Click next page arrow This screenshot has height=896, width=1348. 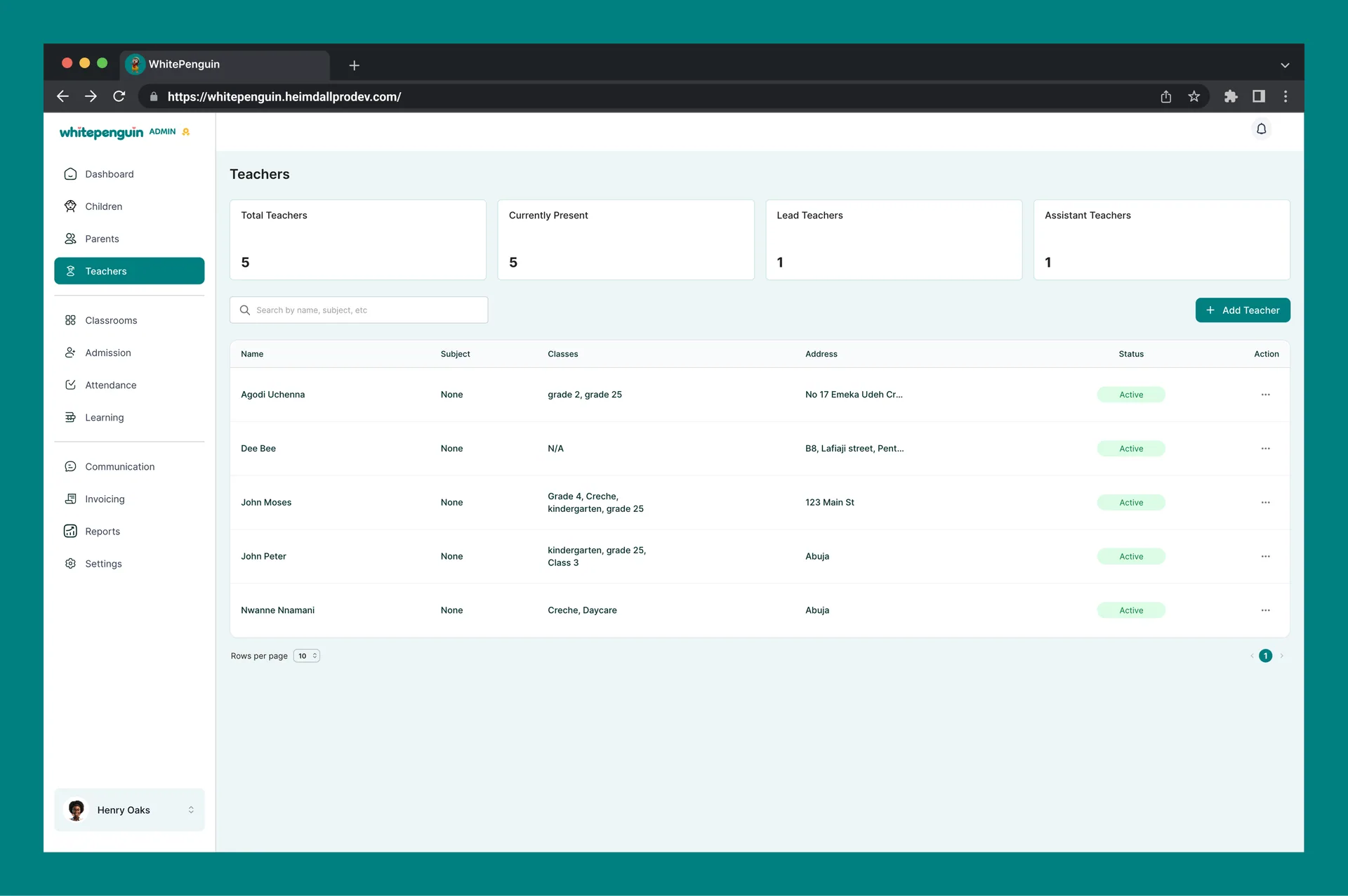coord(1281,656)
